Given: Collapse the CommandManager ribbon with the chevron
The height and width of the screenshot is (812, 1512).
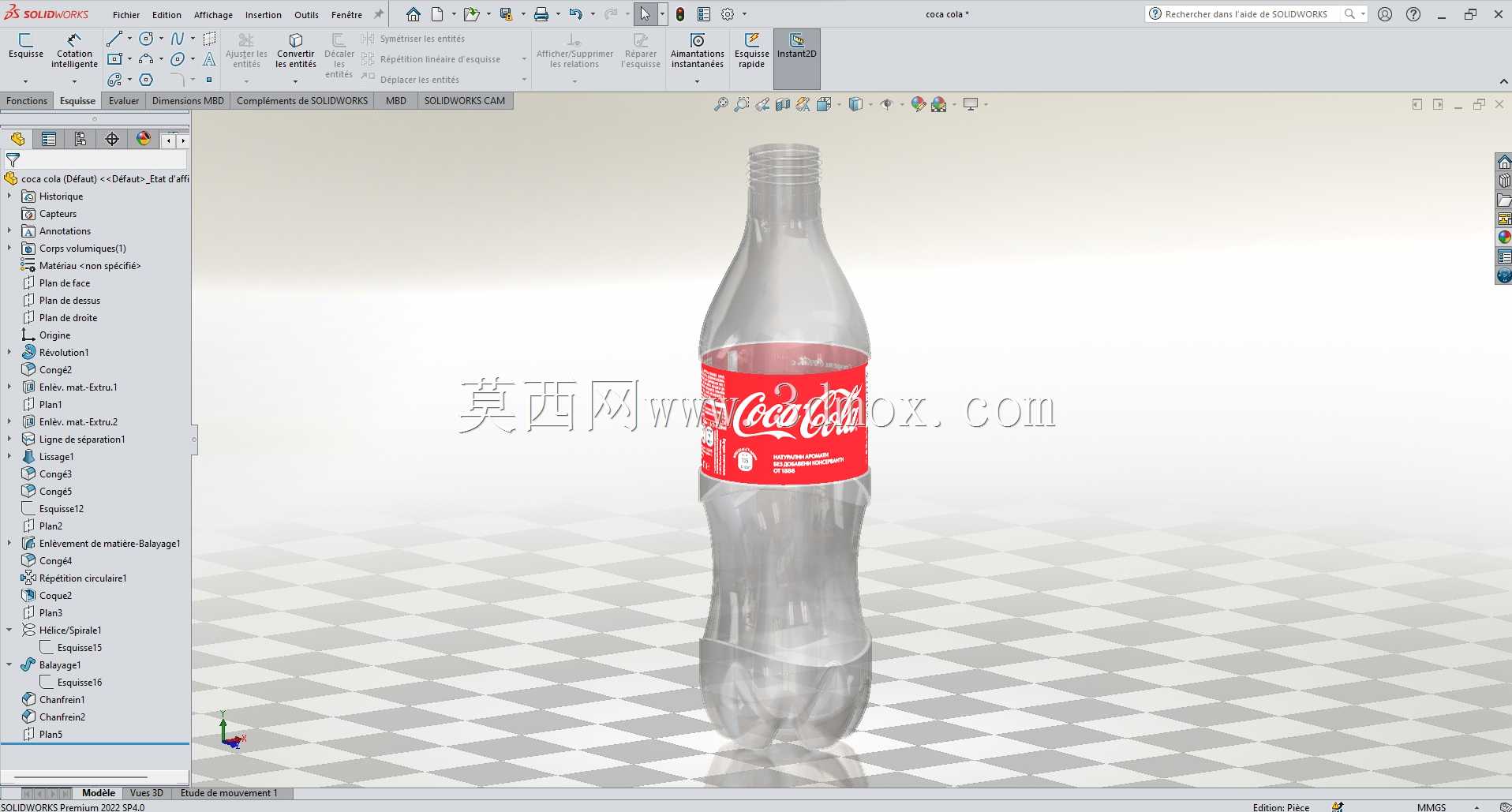Looking at the screenshot, I should [x=1503, y=82].
